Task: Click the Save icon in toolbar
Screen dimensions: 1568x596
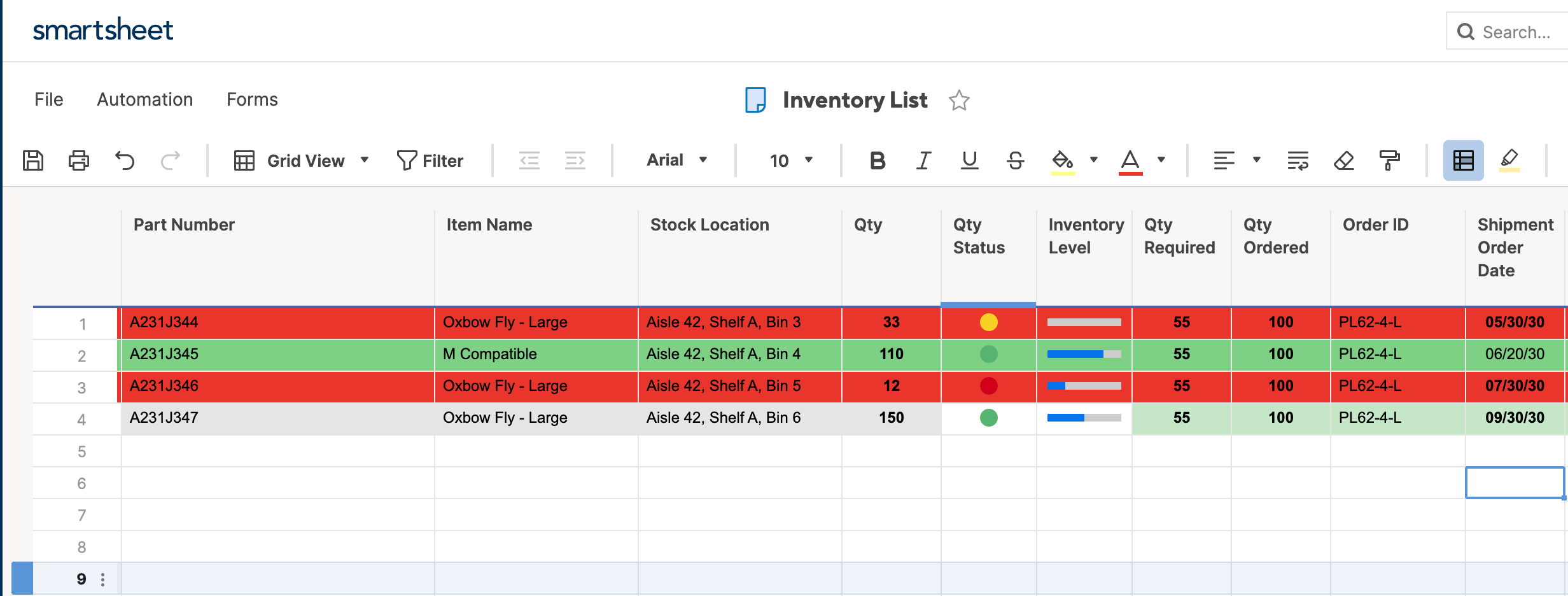Action: click(x=33, y=160)
